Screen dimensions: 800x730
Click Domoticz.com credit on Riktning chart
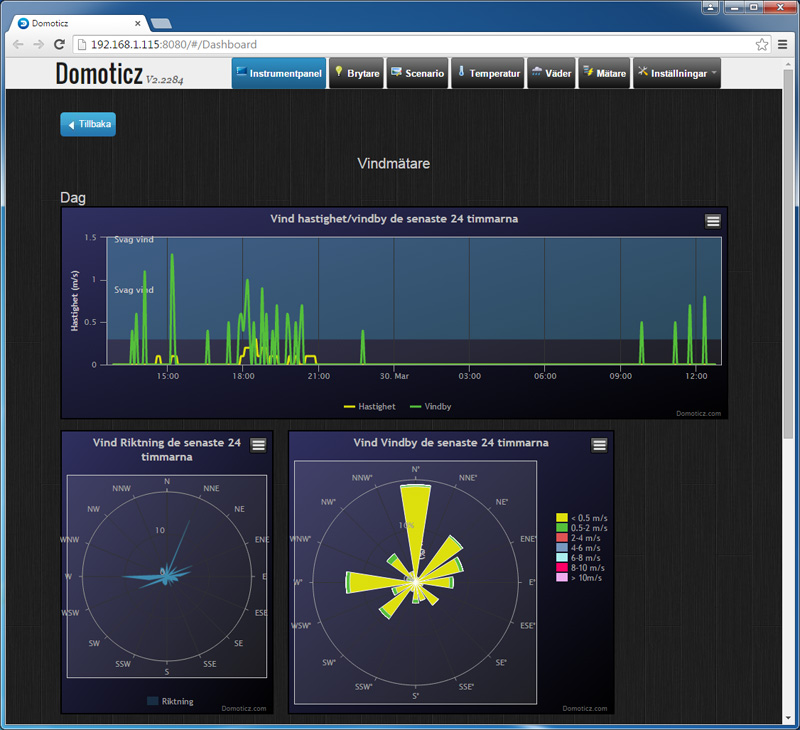(244, 708)
